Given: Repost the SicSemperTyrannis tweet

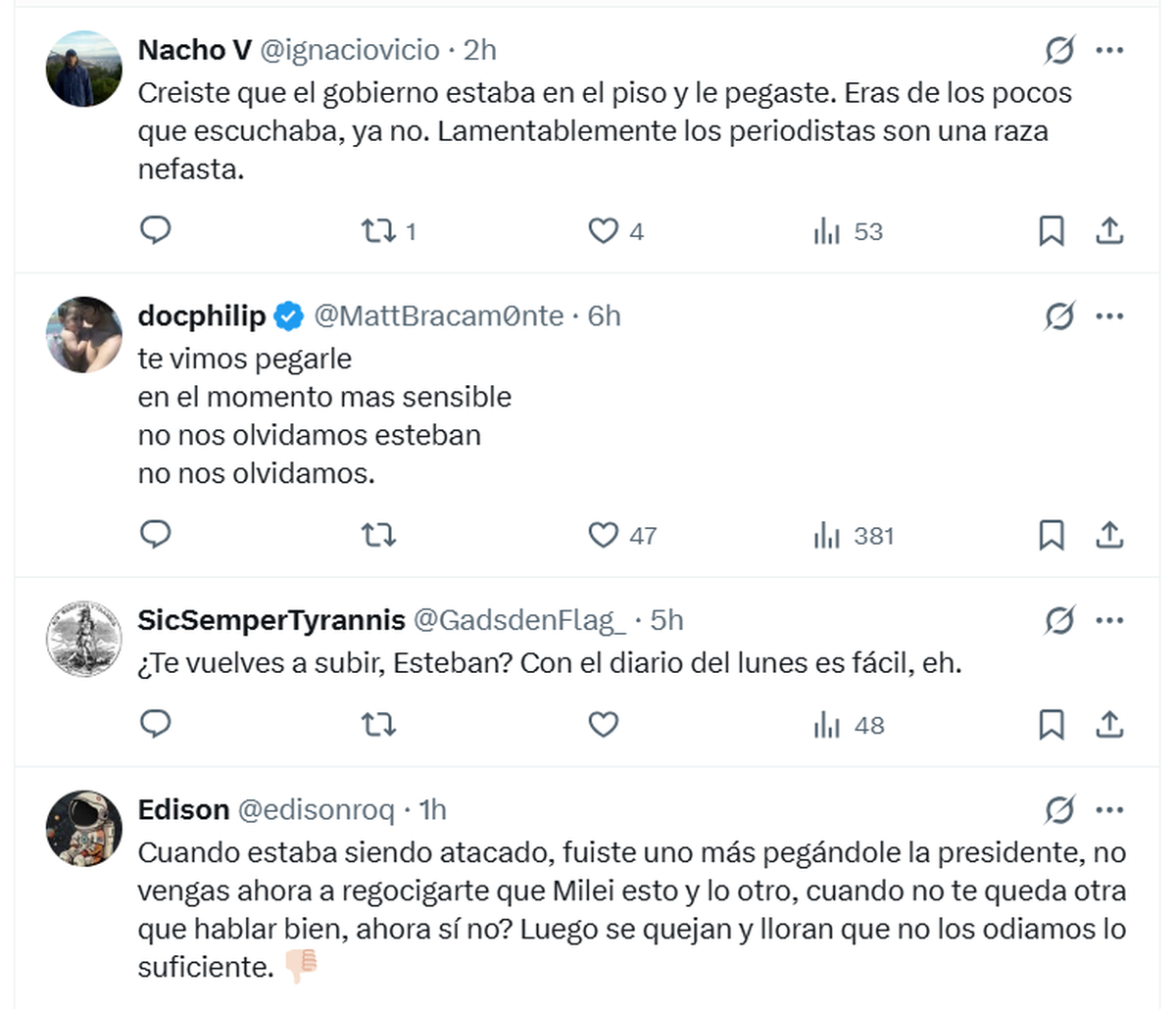Looking at the screenshot, I should 378,725.
